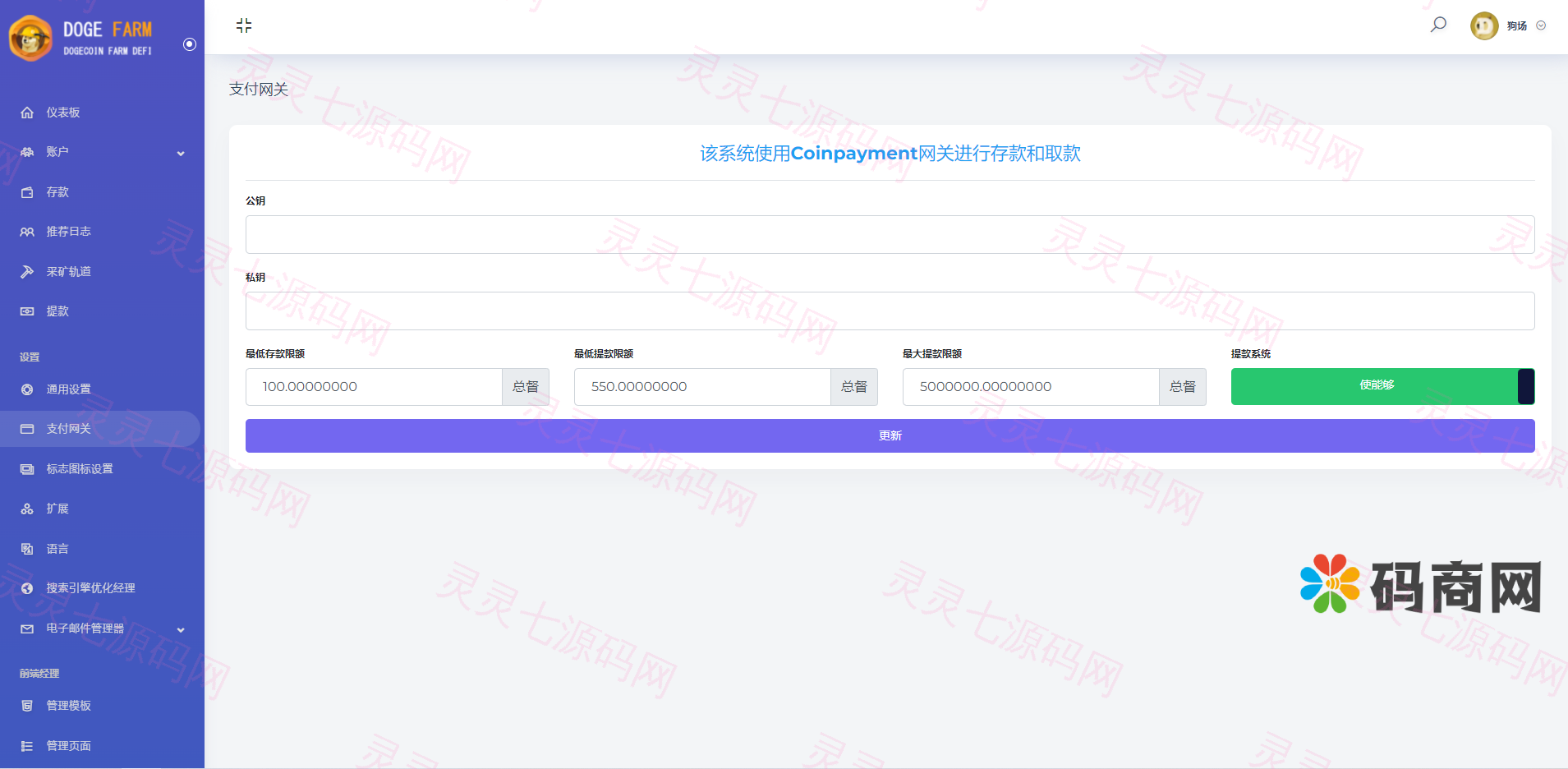Click the search magnifier in the top bar

[x=1438, y=25]
